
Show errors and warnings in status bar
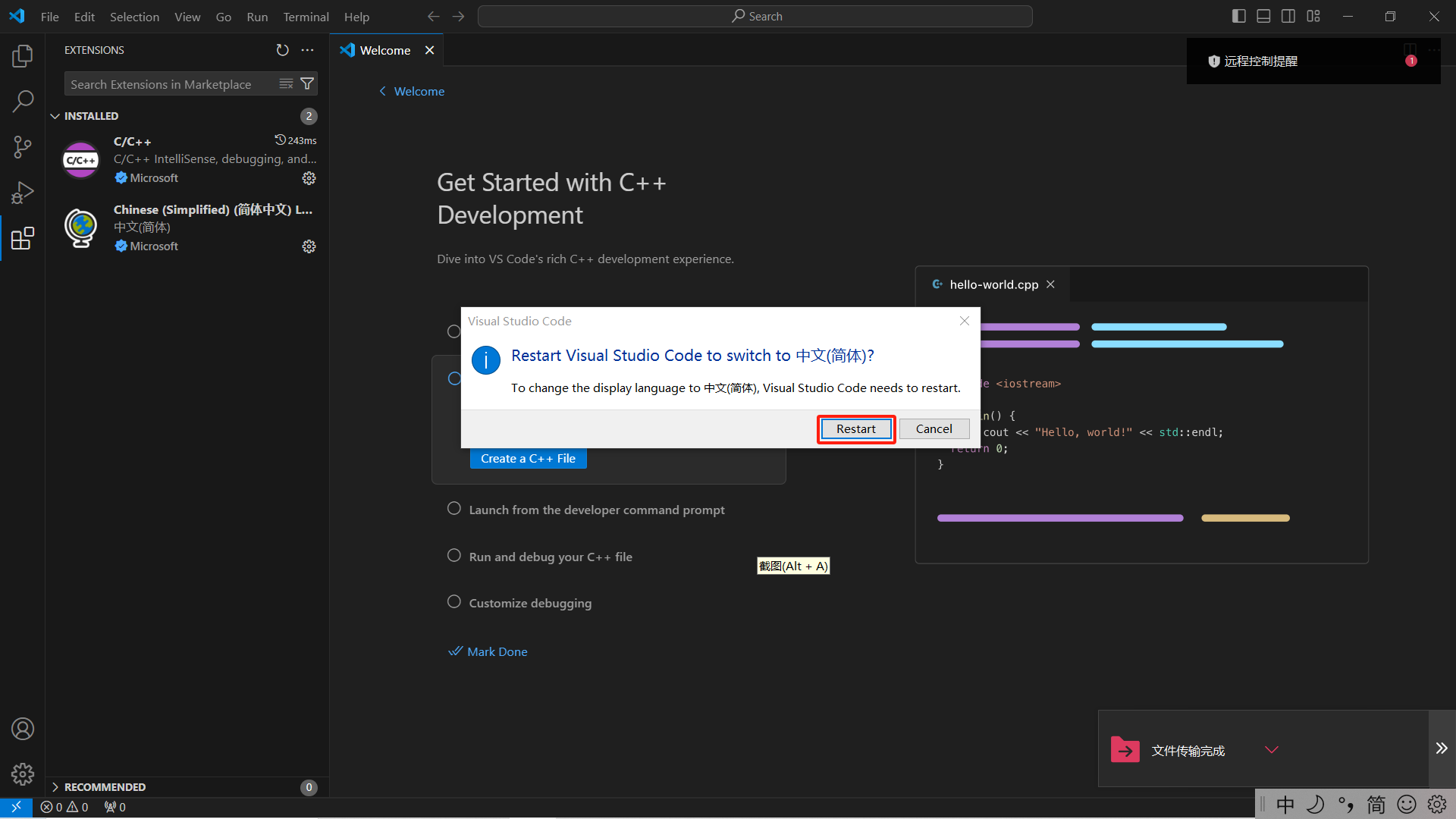point(64,807)
